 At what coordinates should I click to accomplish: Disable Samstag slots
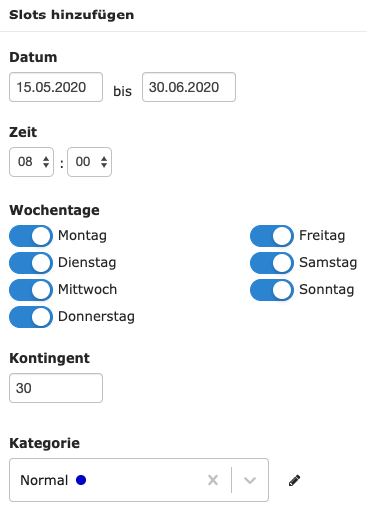tap(272, 263)
